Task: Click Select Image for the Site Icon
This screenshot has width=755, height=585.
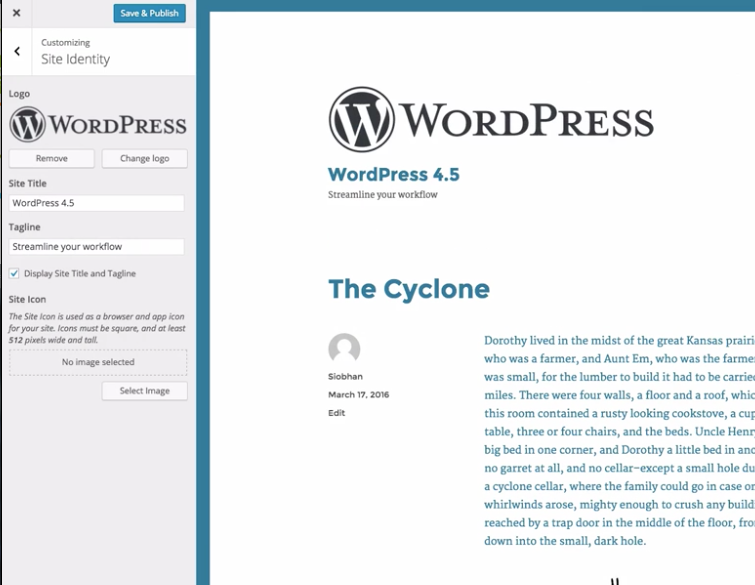Action: pos(144,390)
